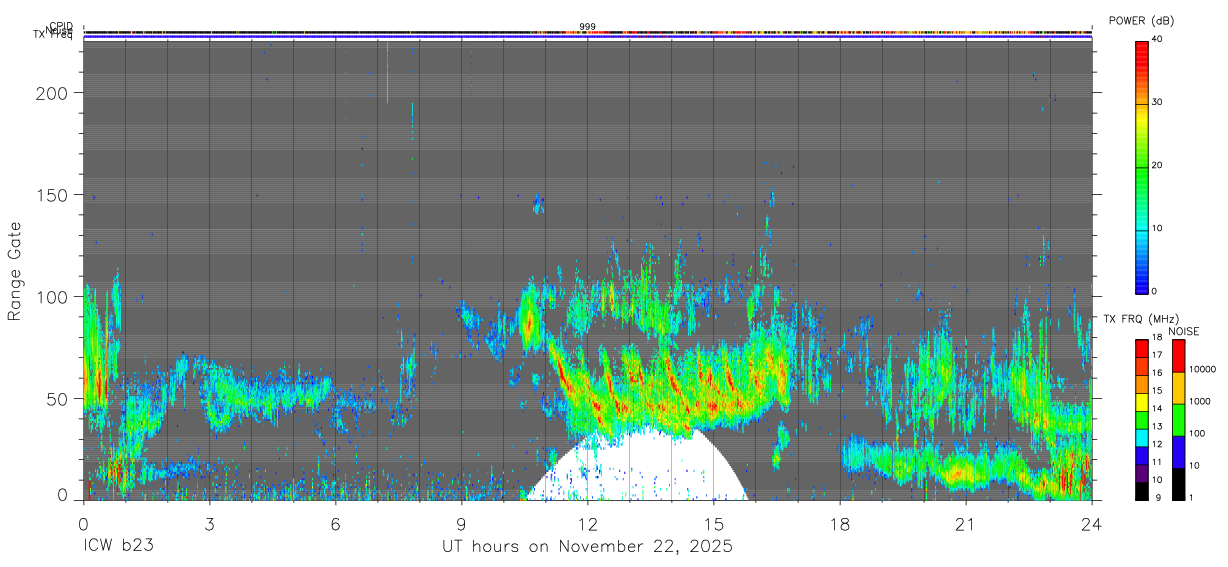This screenshot has width=1228, height=567.
Task: Click the 30 tick on POWER scale
Action: pos(1155,102)
